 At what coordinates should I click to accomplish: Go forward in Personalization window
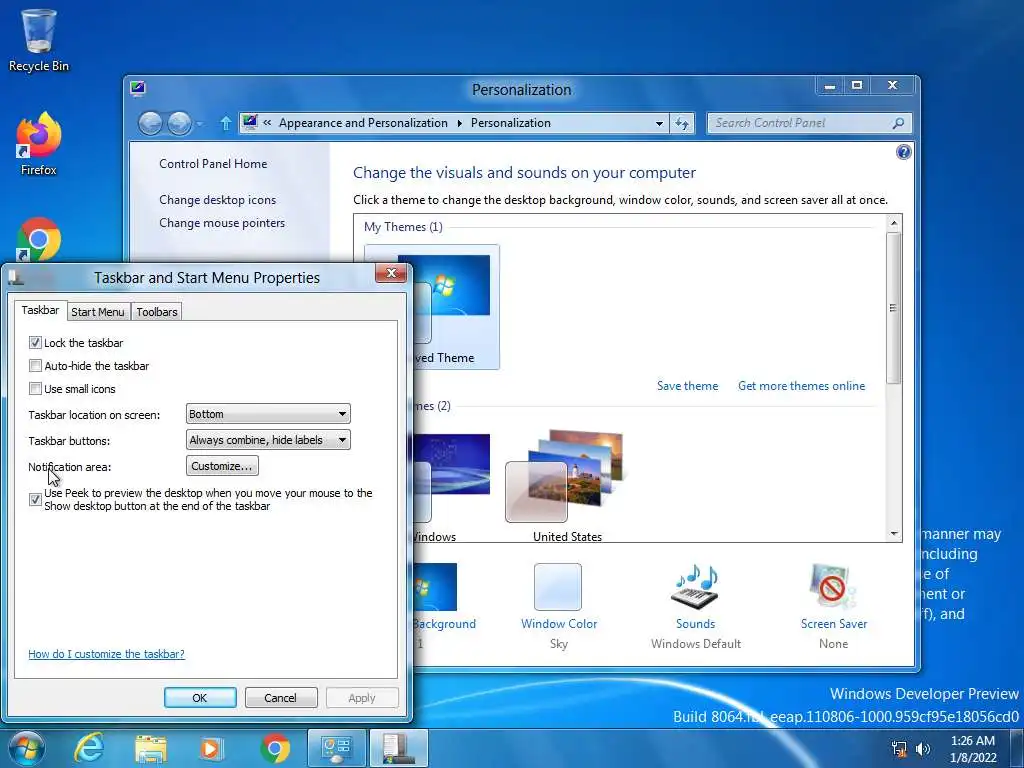[179, 123]
